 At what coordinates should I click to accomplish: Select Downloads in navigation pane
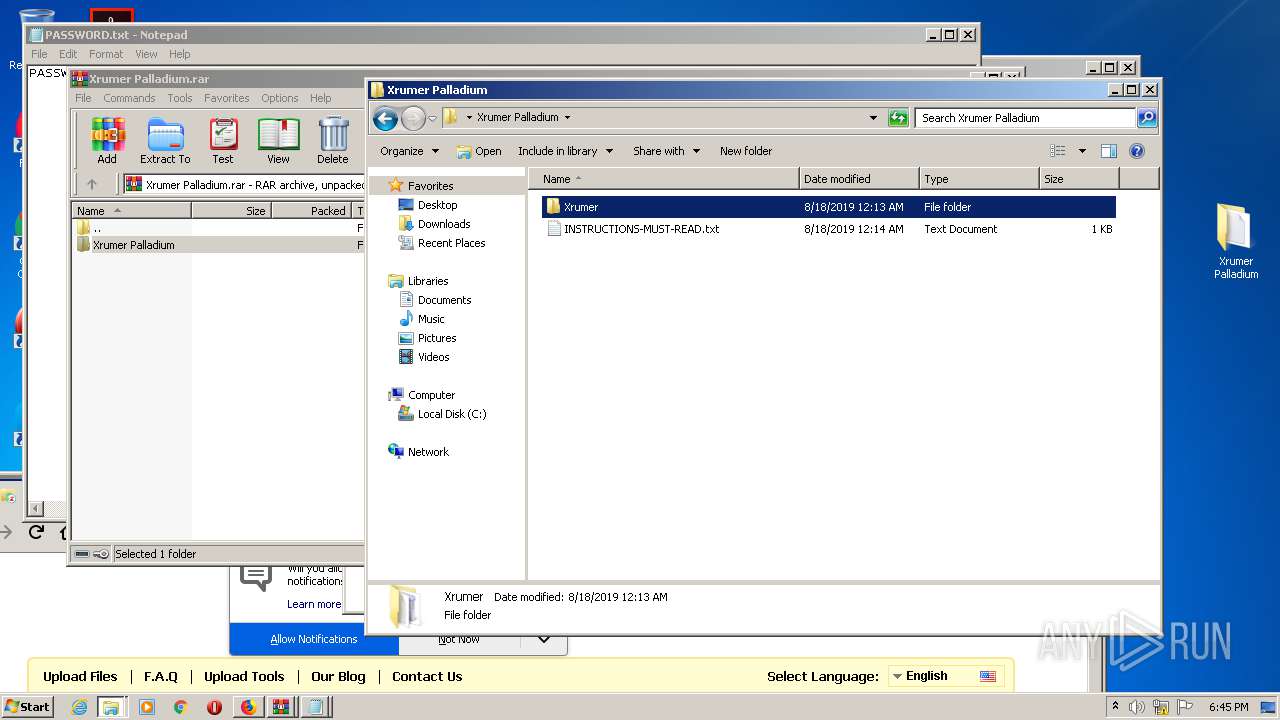click(x=444, y=224)
